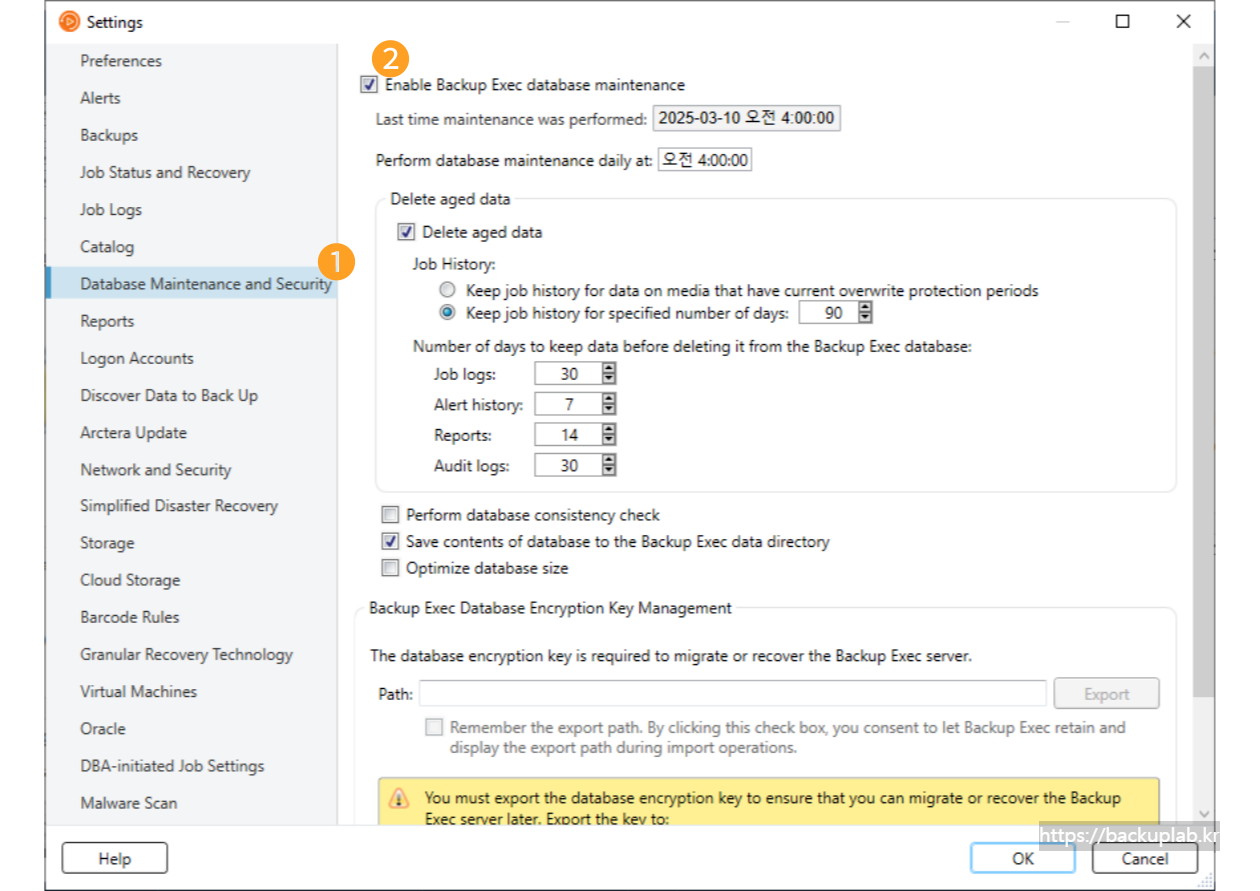The width and height of the screenshot is (1260, 891).
Task: Click the Job logs days field
Action: point(568,374)
